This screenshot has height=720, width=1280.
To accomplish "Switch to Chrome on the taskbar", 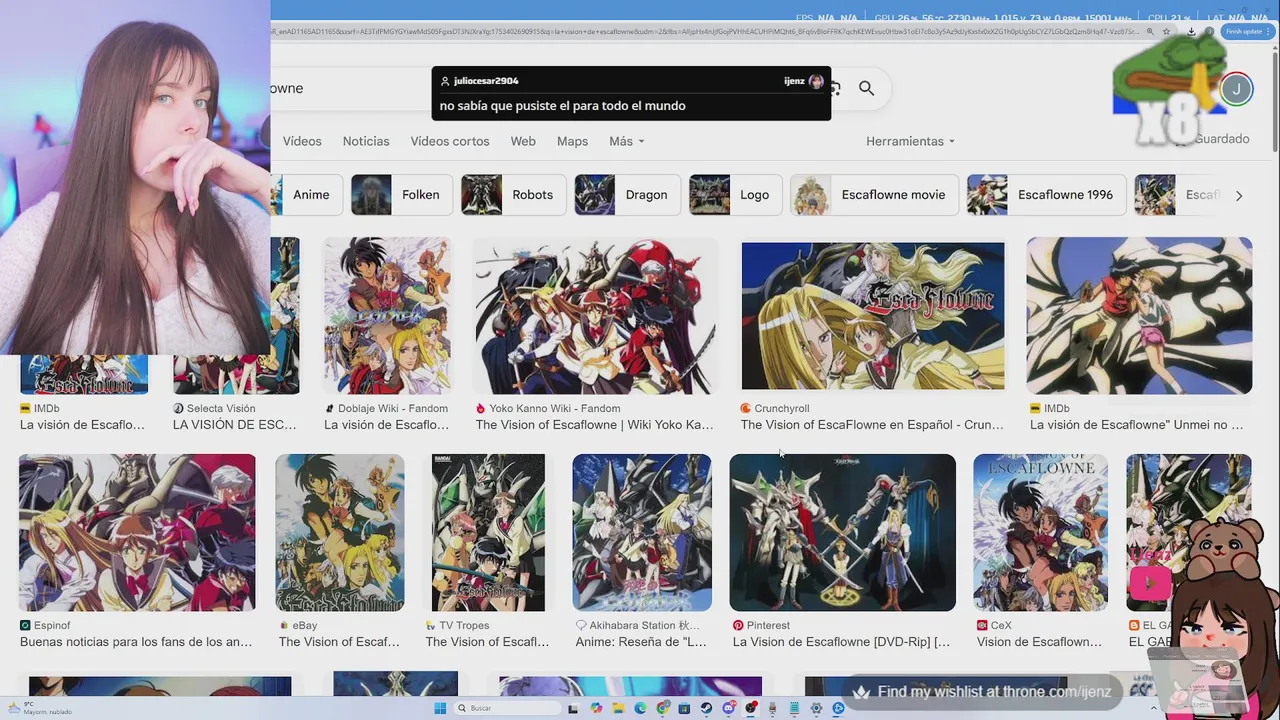I will point(663,708).
